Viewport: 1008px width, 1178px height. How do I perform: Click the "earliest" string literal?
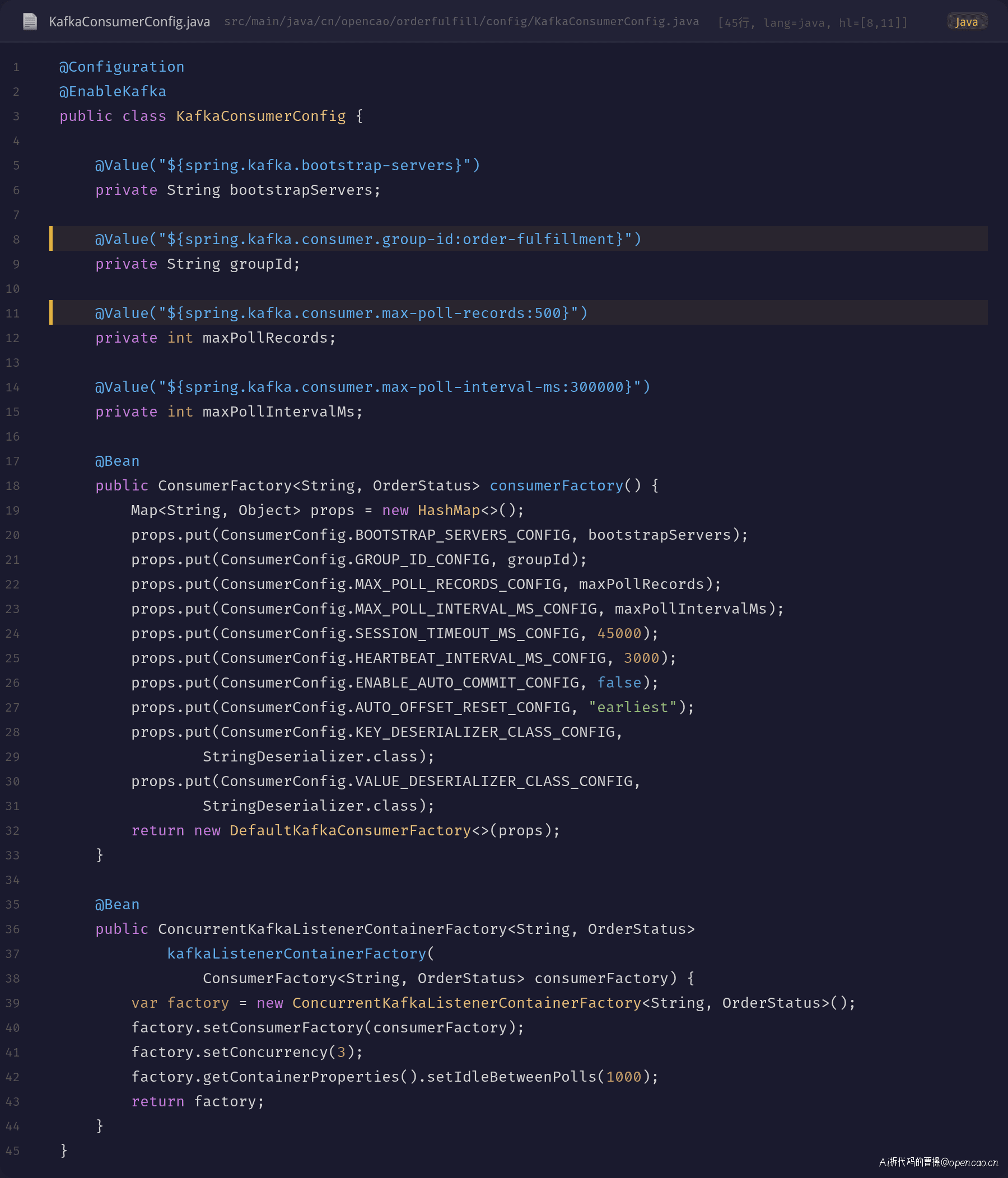coord(633,707)
